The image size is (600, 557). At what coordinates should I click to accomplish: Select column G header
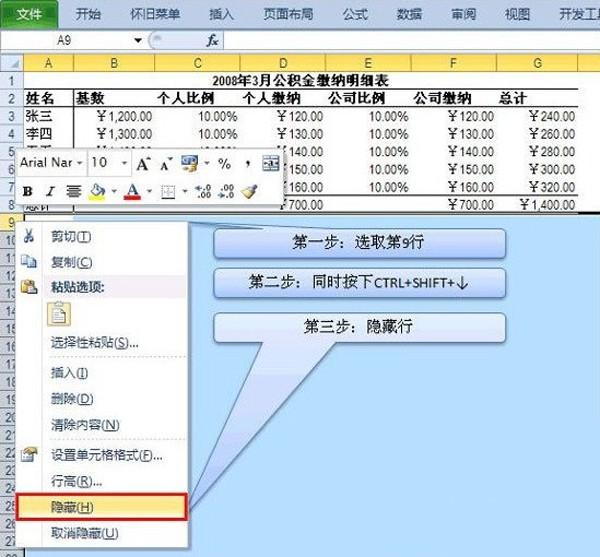(537, 63)
